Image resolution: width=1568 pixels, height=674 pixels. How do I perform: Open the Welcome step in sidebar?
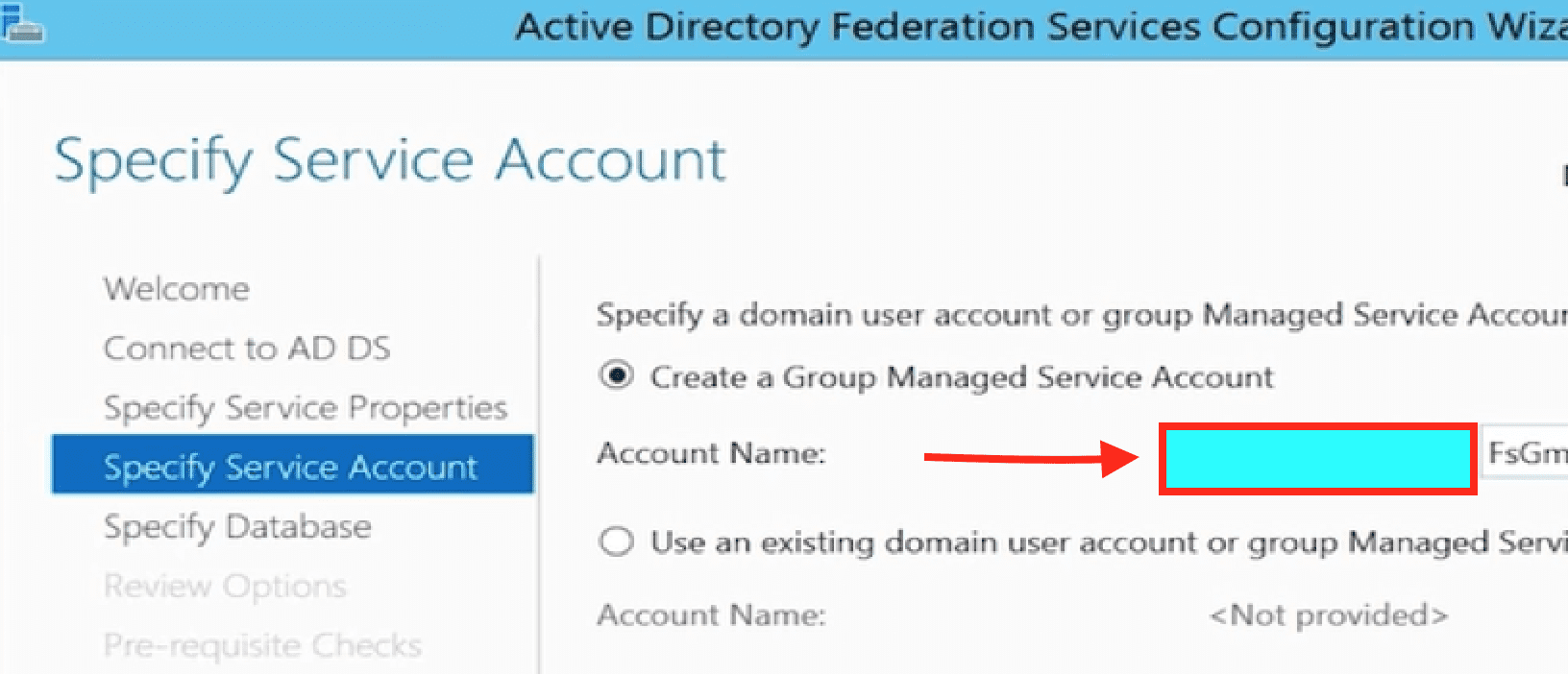(x=177, y=289)
